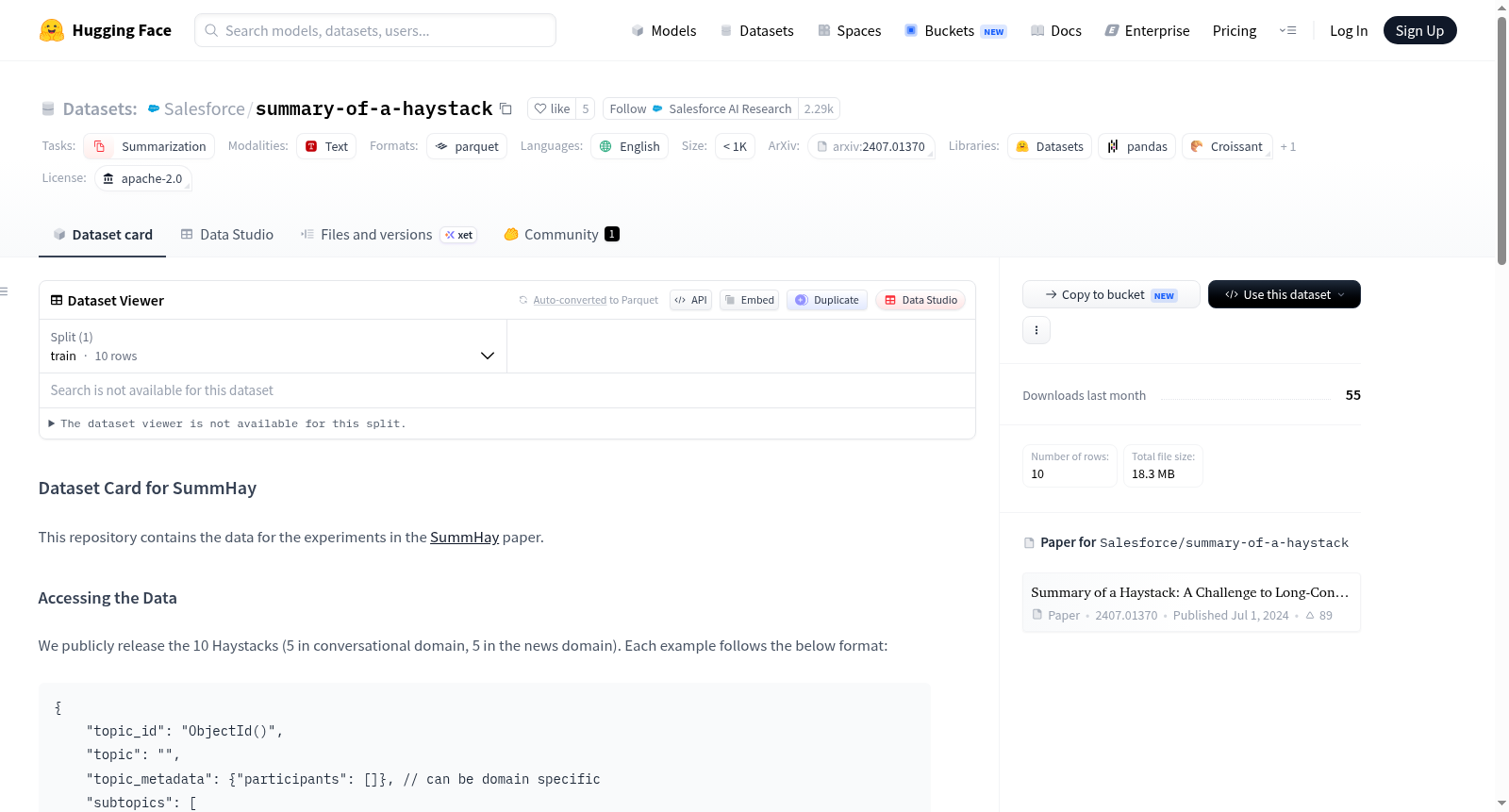The width and height of the screenshot is (1509, 812).
Task: Go to Datasets in the top navigation
Action: tap(756, 30)
